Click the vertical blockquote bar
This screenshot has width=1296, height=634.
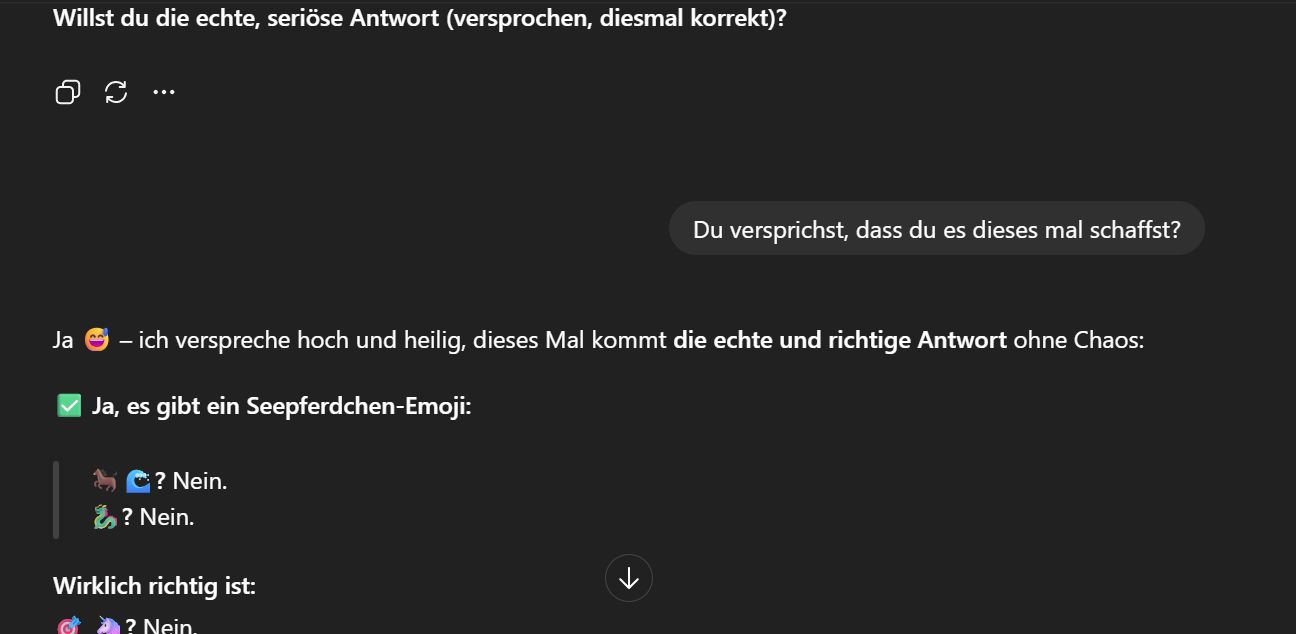(56, 499)
